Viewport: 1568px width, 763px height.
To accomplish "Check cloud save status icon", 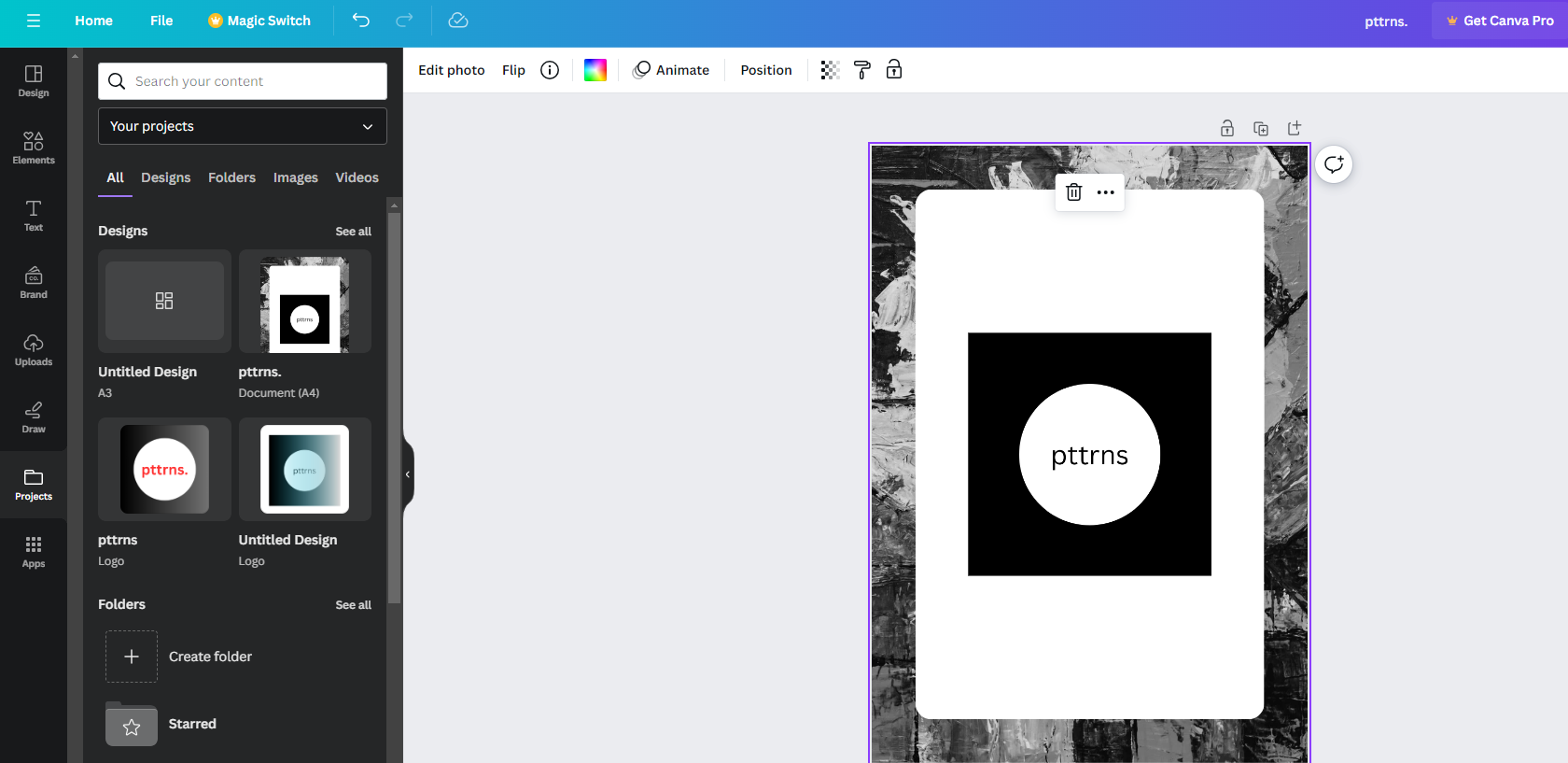I will (x=458, y=21).
